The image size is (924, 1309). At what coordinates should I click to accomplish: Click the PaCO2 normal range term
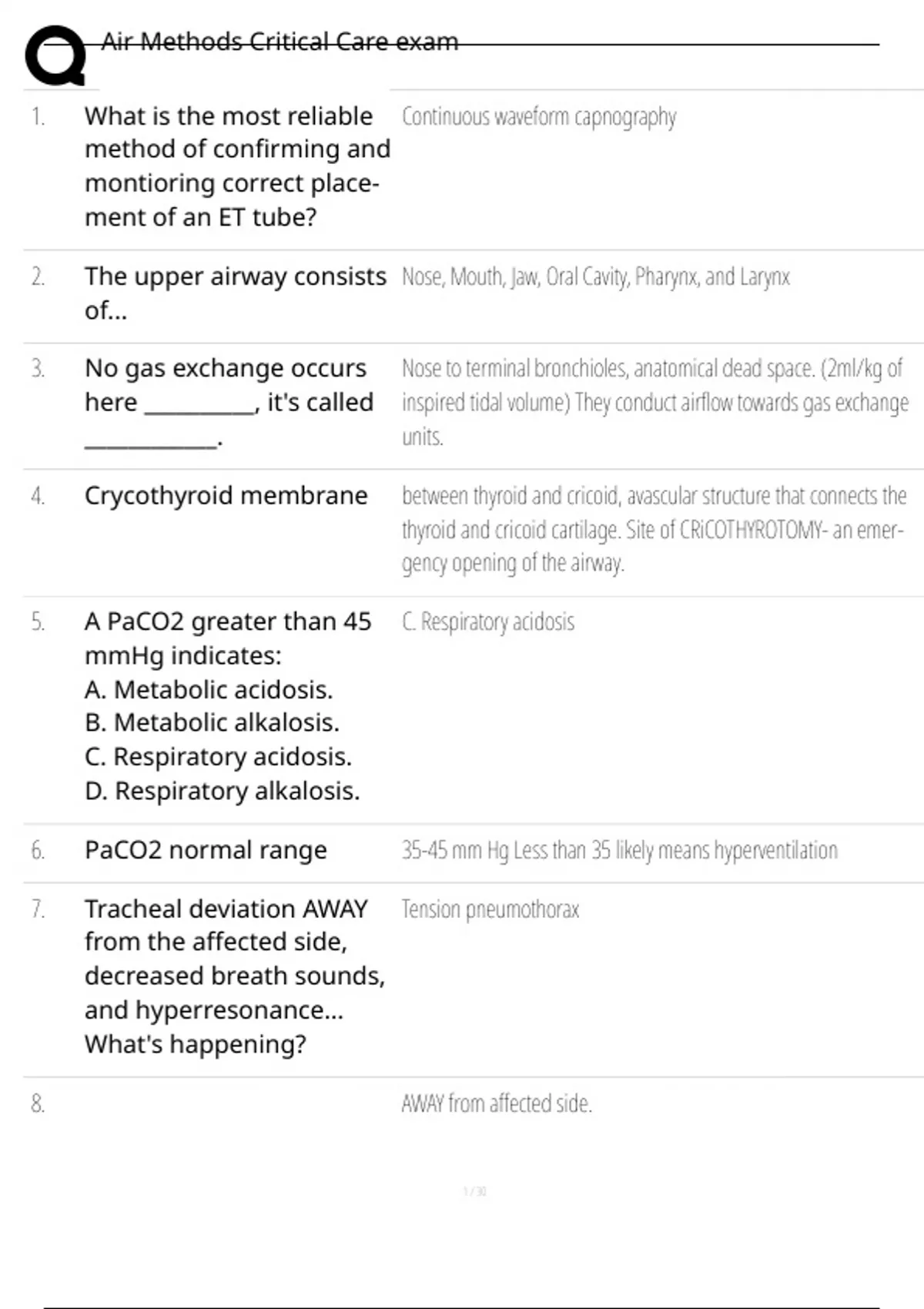pos(206,850)
